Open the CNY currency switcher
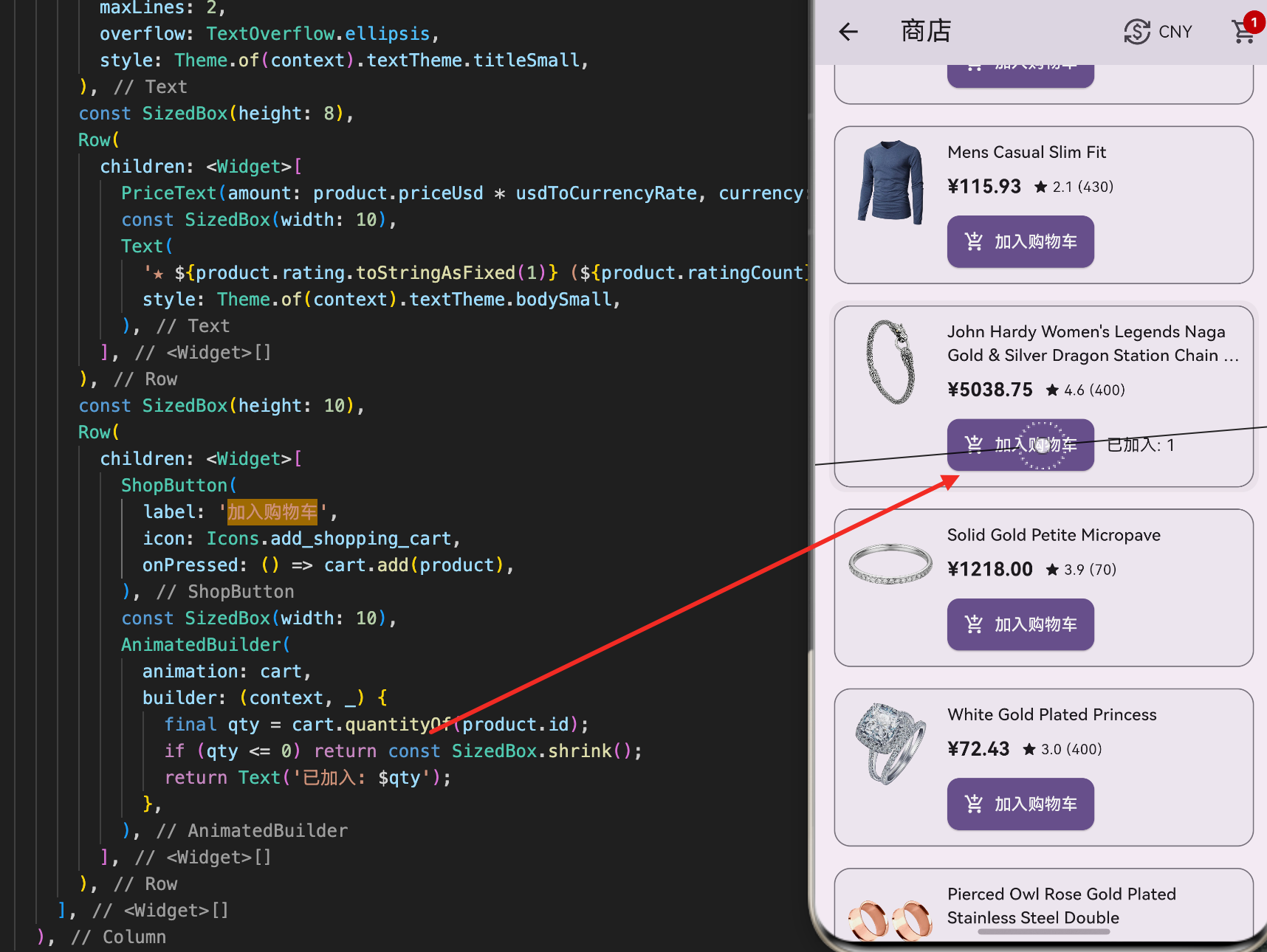Viewport: 1267px width, 952px height. coord(1158,32)
